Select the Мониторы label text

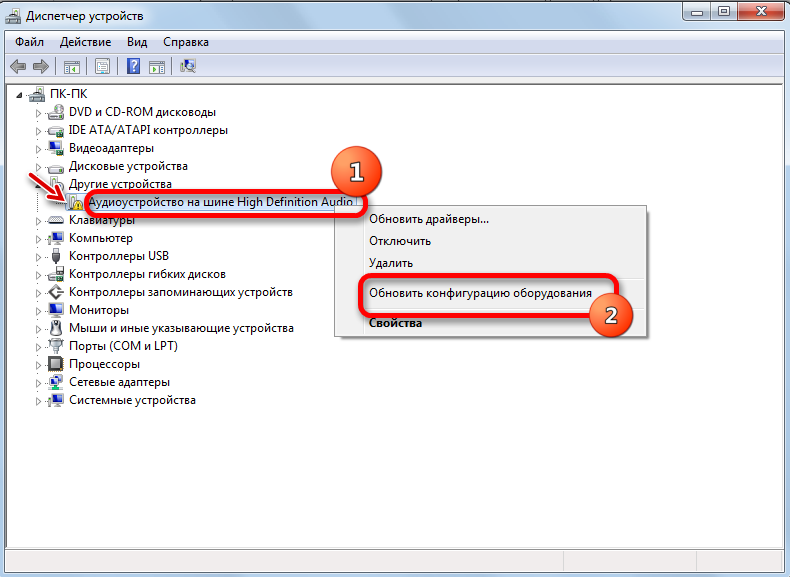coord(99,310)
